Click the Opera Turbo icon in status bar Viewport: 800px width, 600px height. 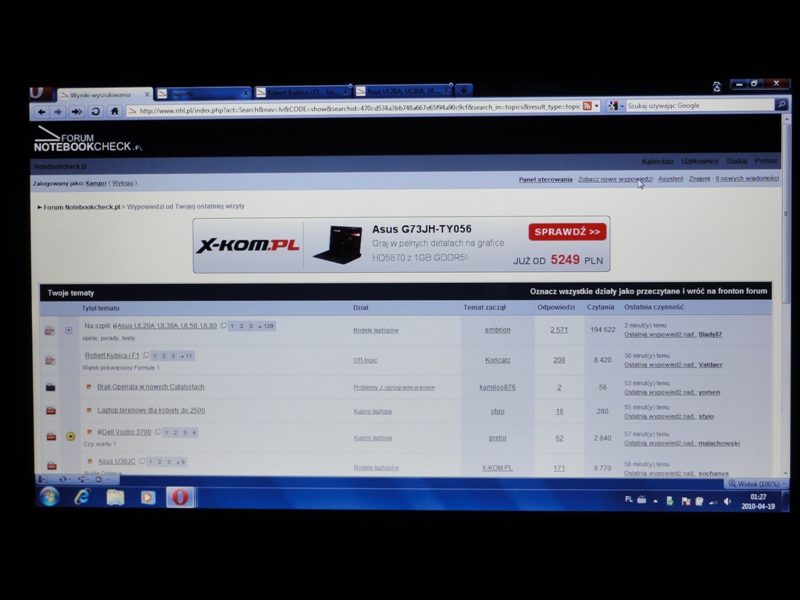point(98,480)
